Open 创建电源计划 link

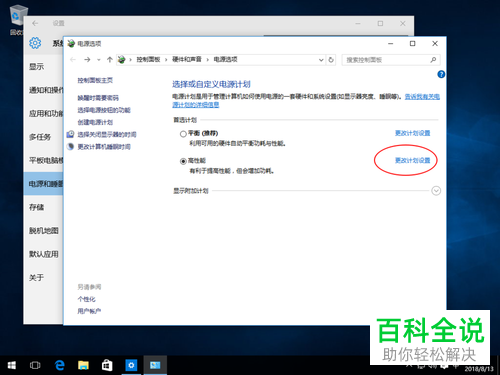click(95, 122)
